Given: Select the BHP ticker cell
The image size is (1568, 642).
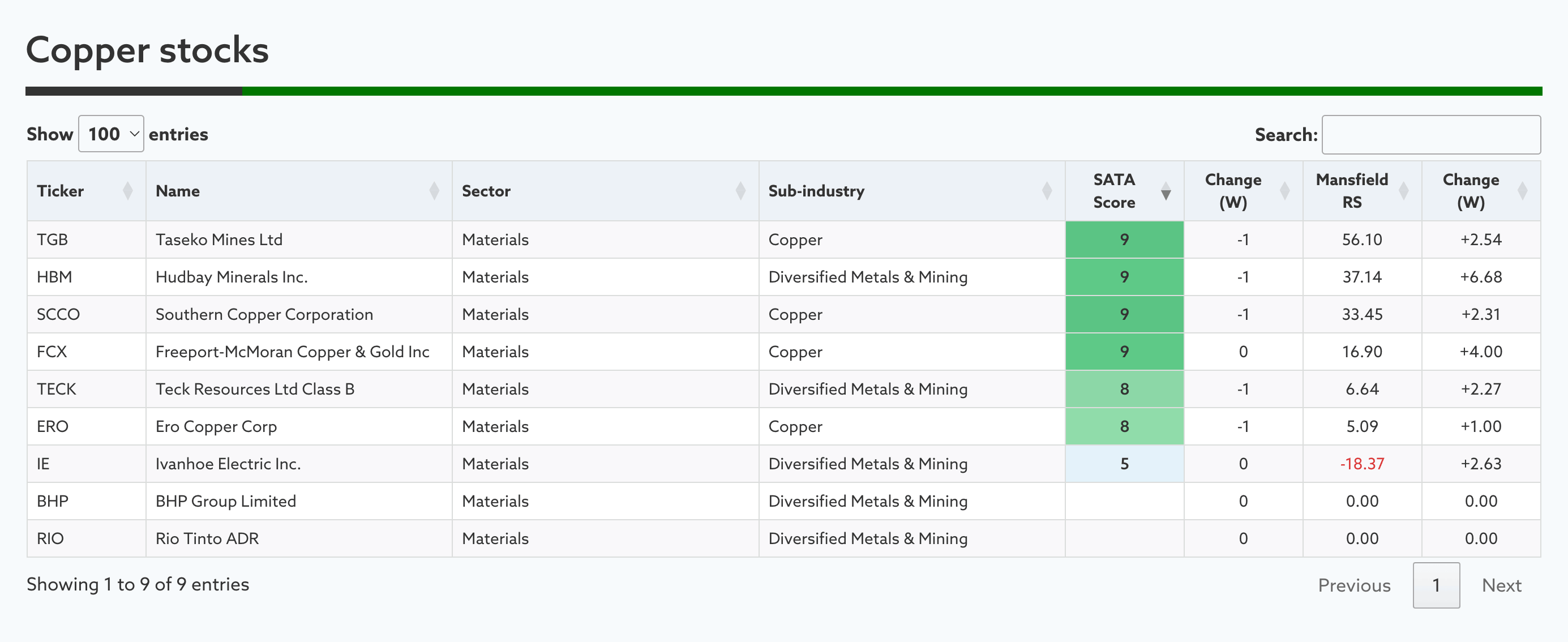Looking at the screenshot, I should pyautogui.click(x=87, y=502).
